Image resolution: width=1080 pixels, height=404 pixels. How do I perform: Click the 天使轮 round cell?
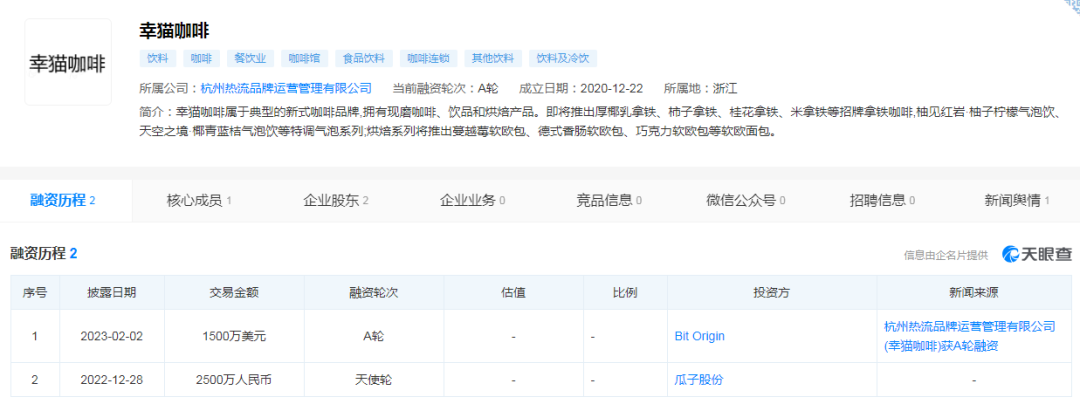[374, 380]
